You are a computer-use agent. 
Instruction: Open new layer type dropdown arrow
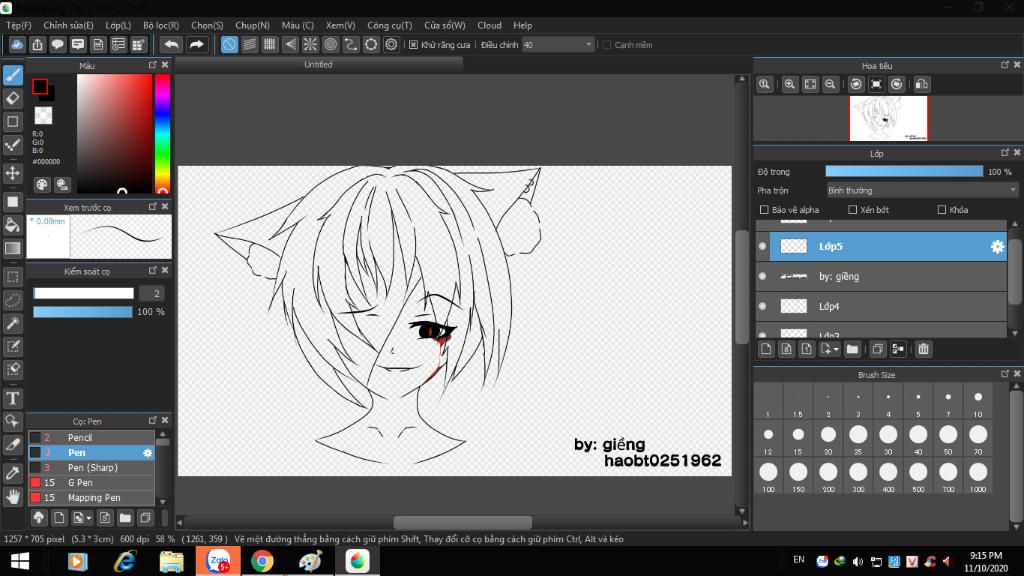coord(836,350)
